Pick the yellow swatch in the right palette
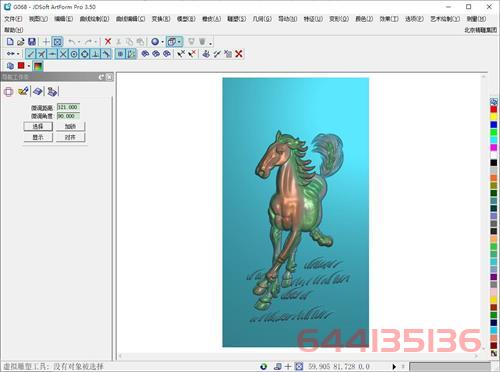 tap(494, 117)
